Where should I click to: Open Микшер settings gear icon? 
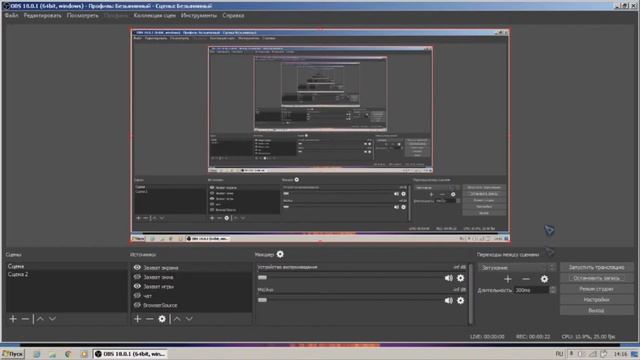(280, 254)
